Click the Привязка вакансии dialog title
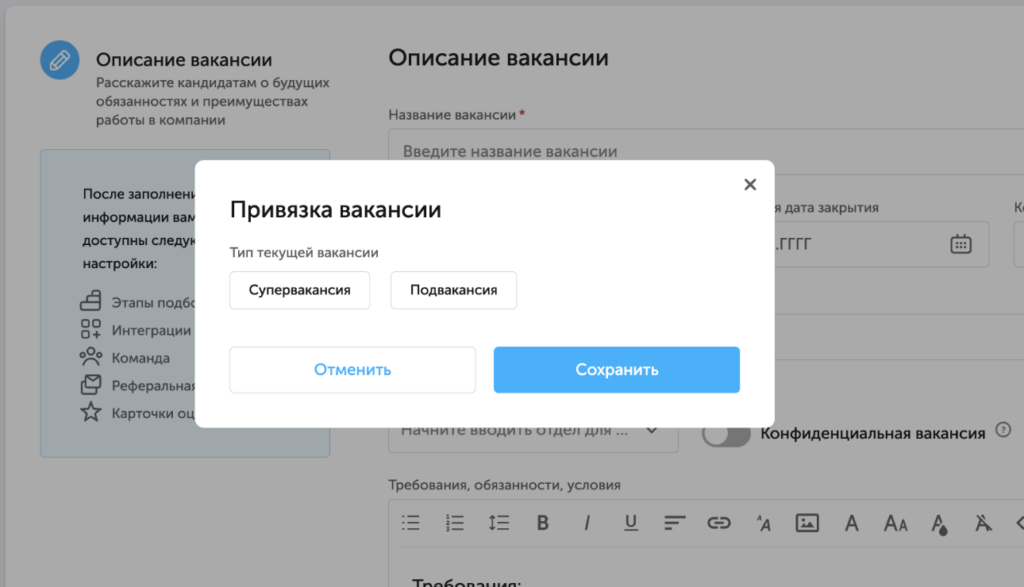Image resolution: width=1024 pixels, height=587 pixels. [336, 210]
